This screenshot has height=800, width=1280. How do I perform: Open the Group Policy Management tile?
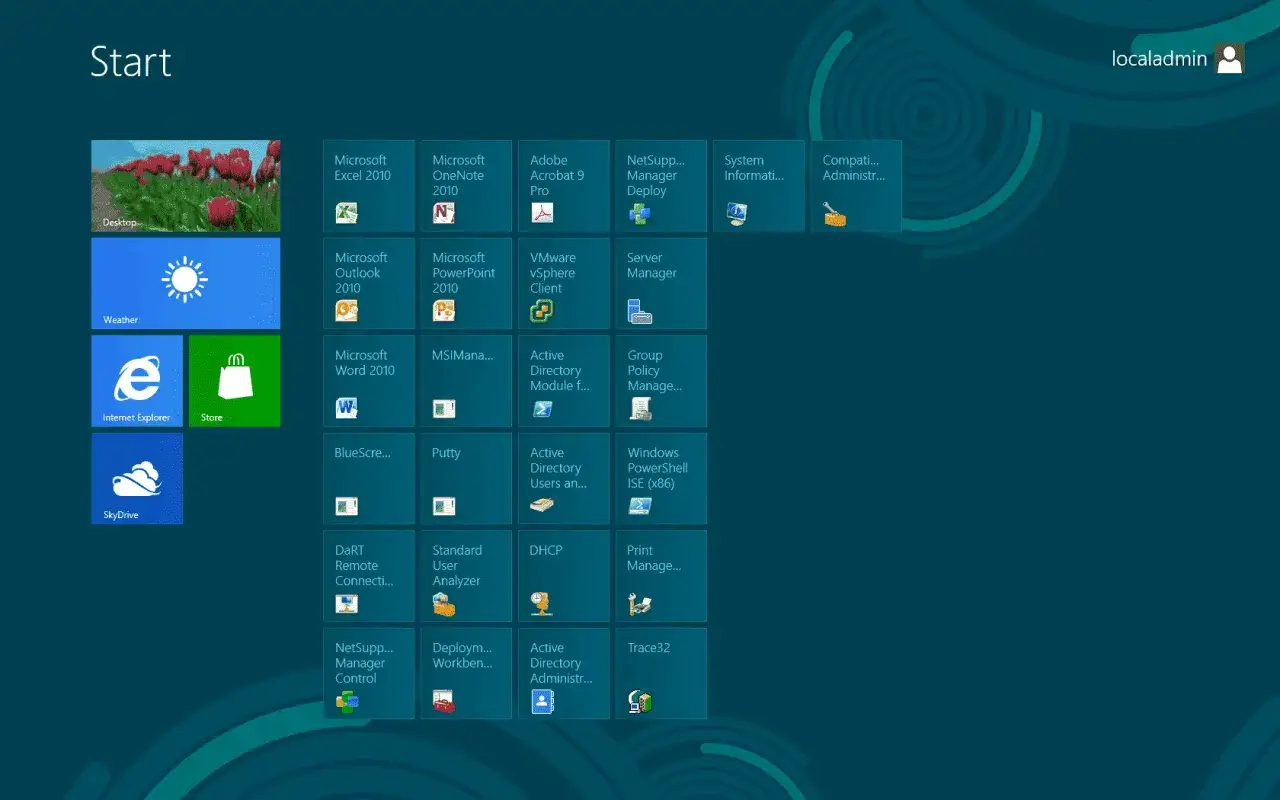click(661, 381)
